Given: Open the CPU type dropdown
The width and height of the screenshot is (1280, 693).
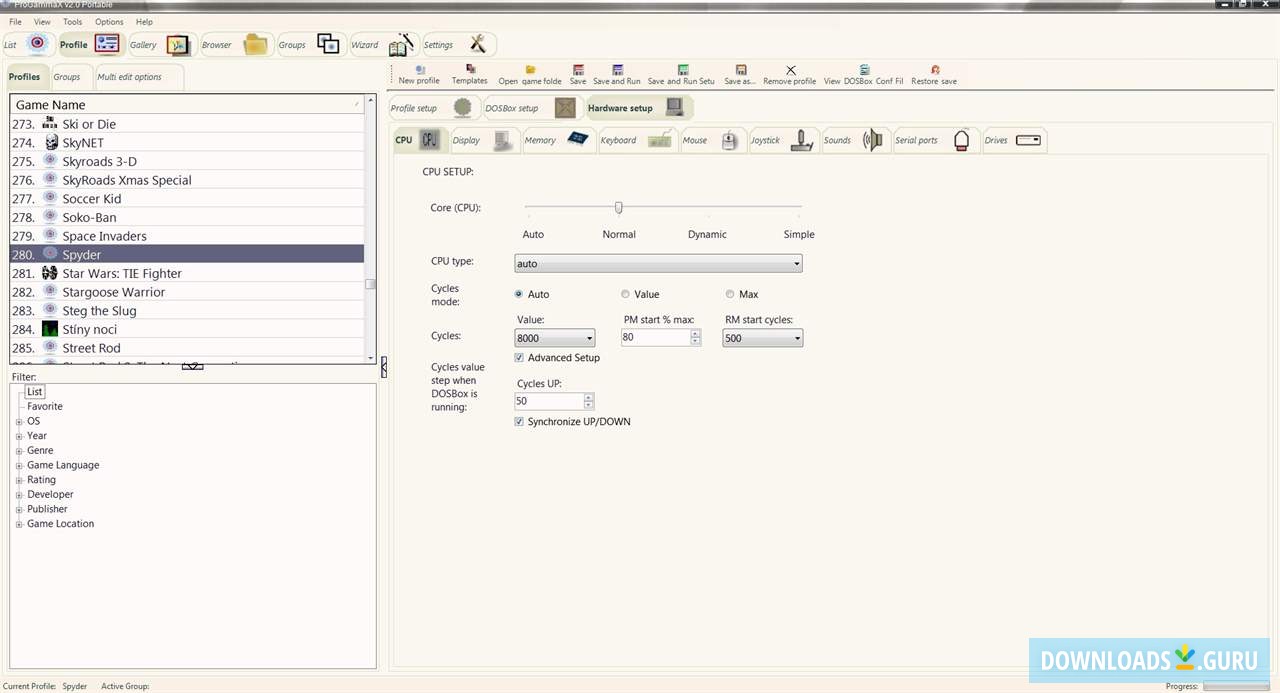Looking at the screenshot, I should pyautogui.click(x=795, y=263).
